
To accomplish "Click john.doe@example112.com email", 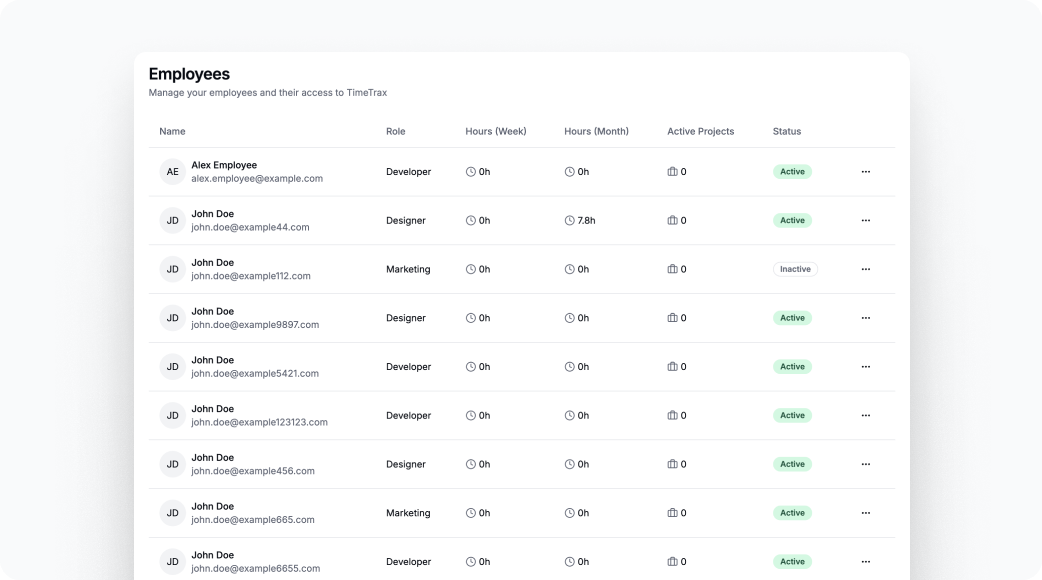I will click(251, 276).
